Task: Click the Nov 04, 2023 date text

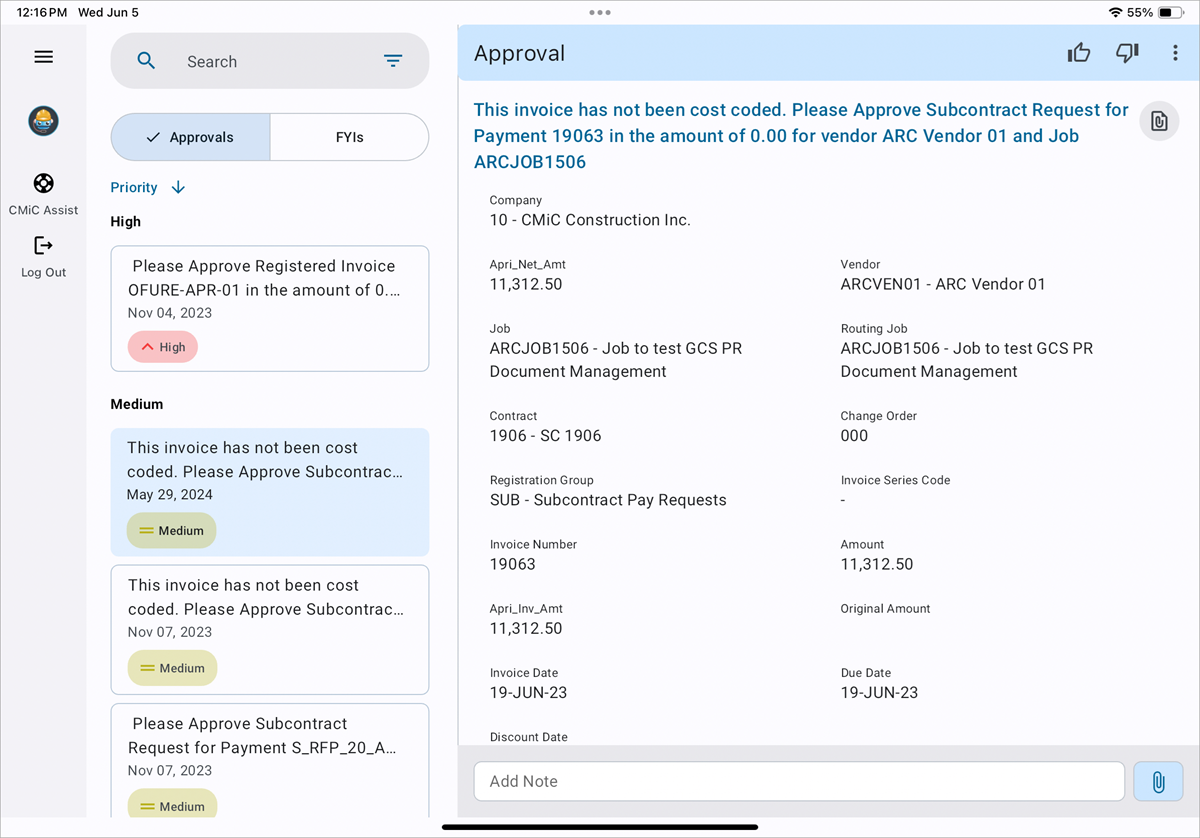Action: [170, 313]
